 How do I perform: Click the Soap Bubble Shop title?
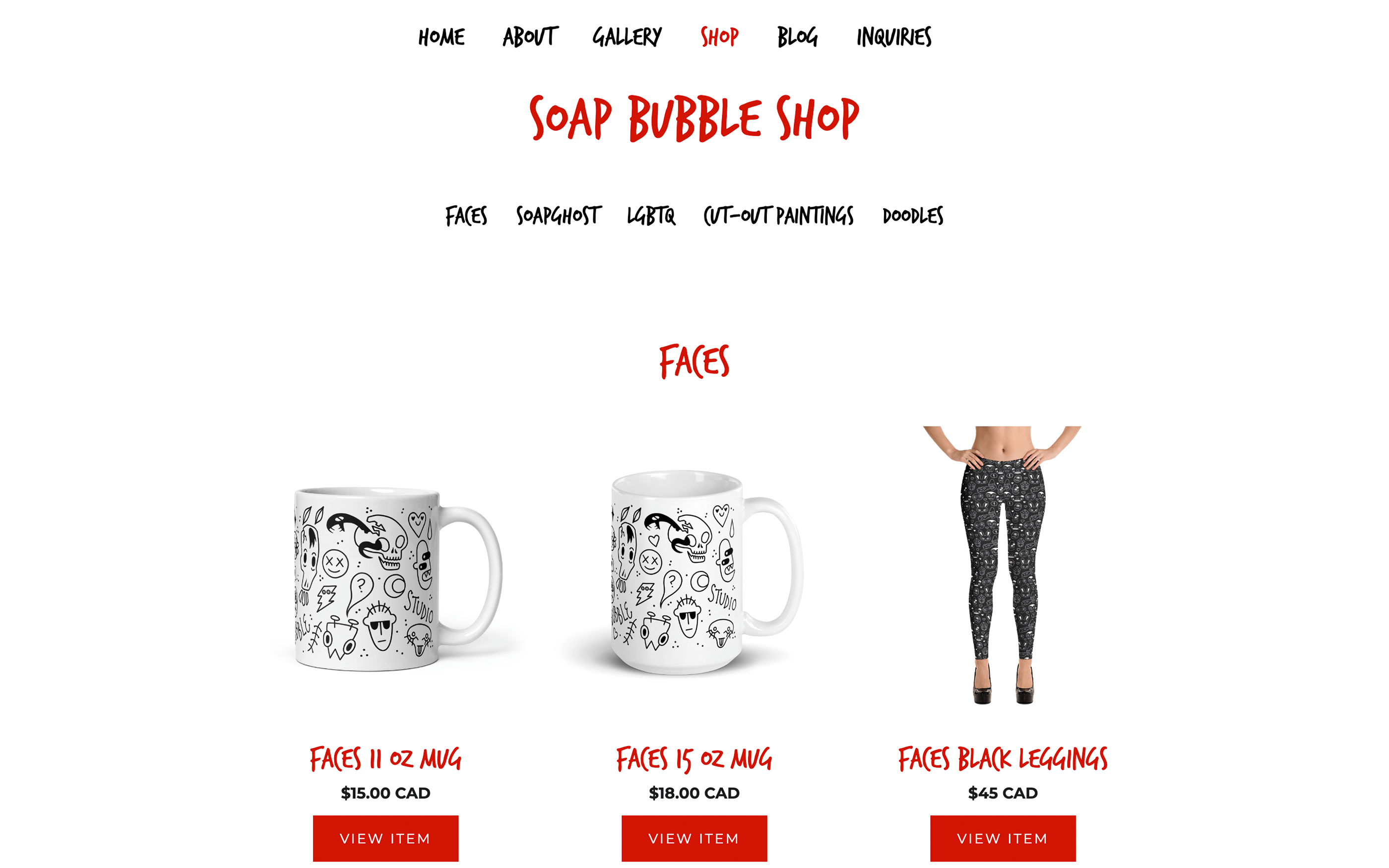tap(694, 118)
